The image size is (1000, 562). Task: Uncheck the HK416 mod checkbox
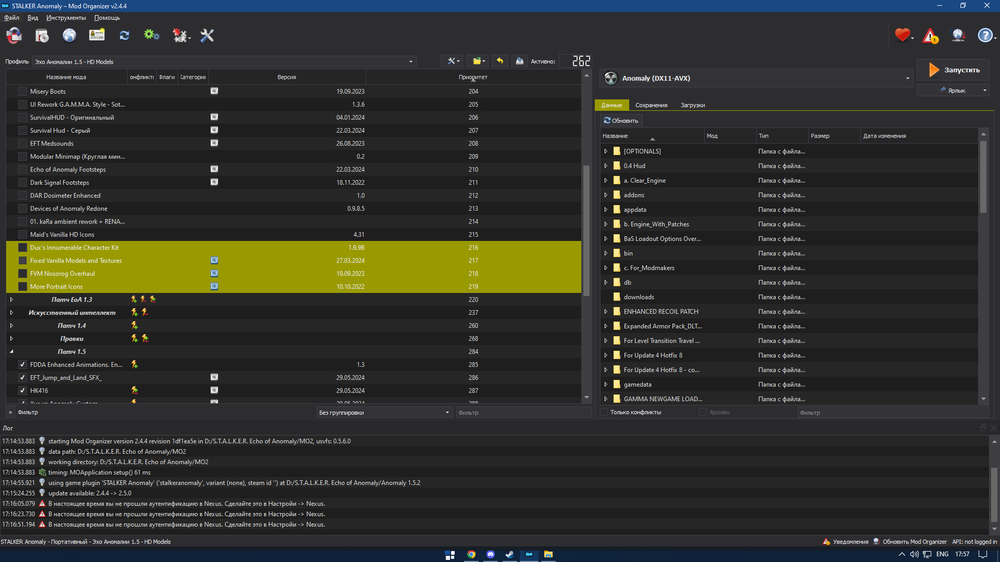click(22, 390)
